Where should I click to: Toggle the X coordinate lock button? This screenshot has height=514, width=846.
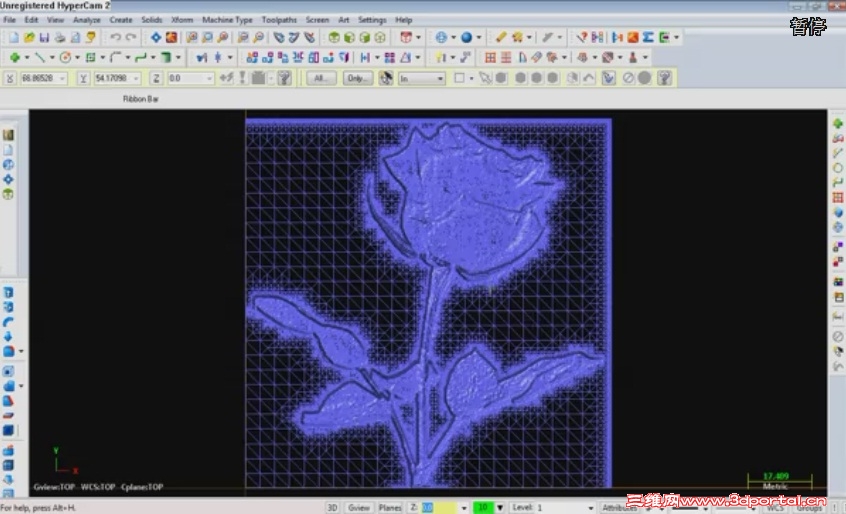click(x=10, y=78)
